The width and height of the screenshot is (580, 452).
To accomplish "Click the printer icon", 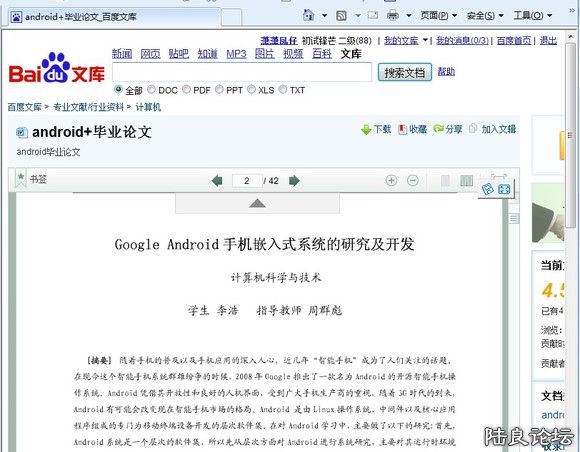I will pos(392,15).
